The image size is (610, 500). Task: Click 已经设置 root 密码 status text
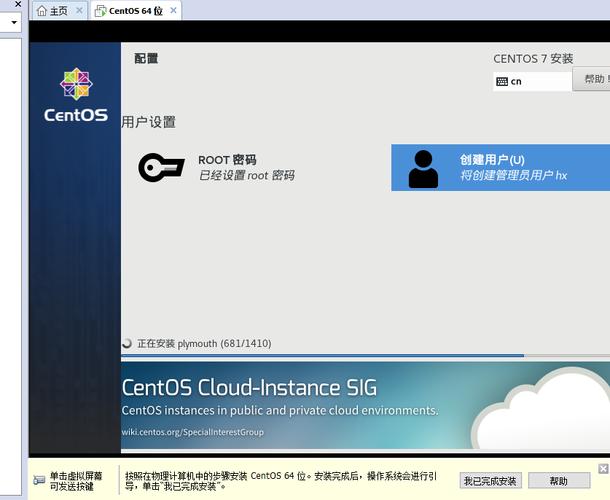(247, 175)
